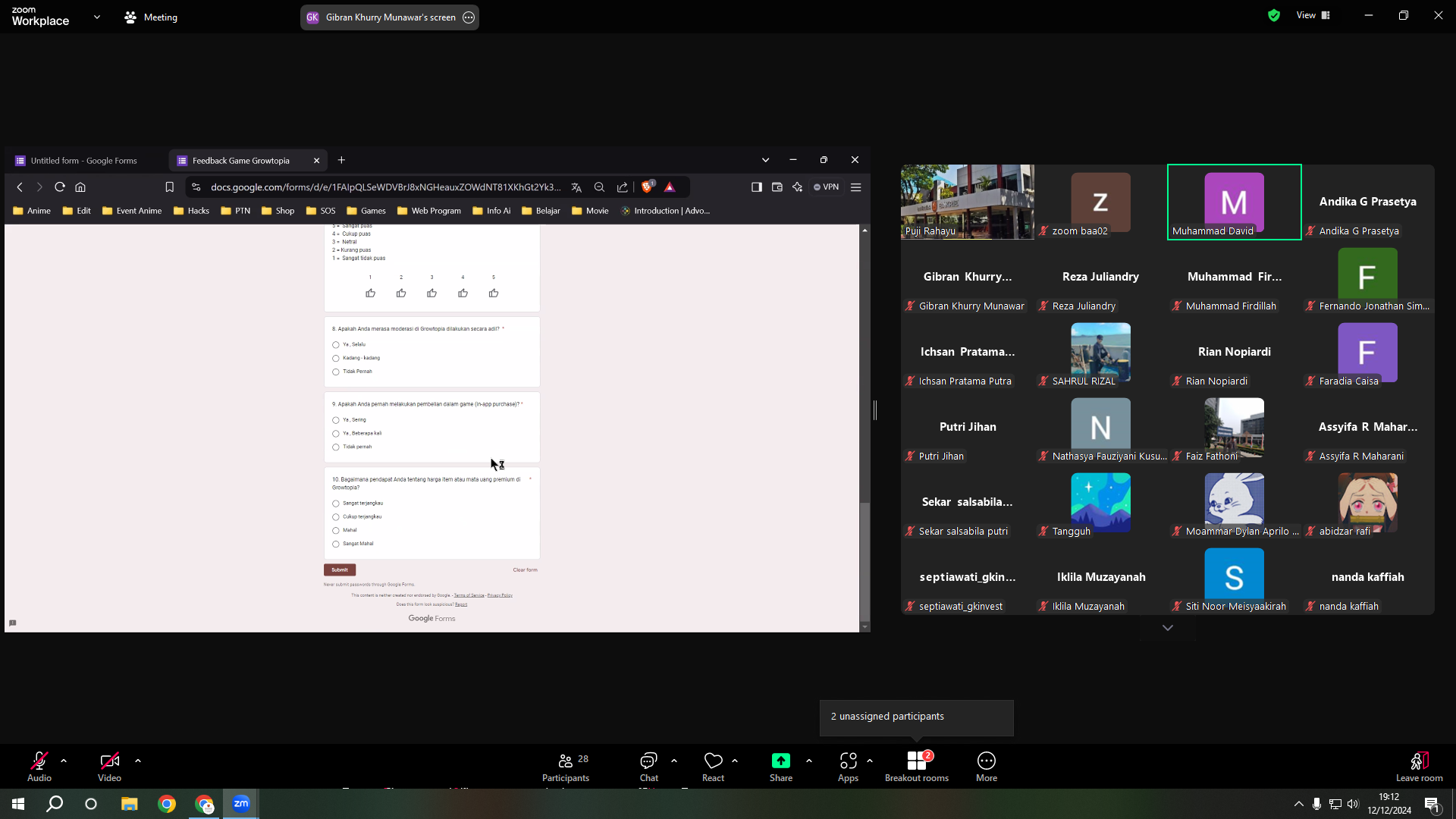
Task: Open the Windows notification center
Action: point(1432,804)
